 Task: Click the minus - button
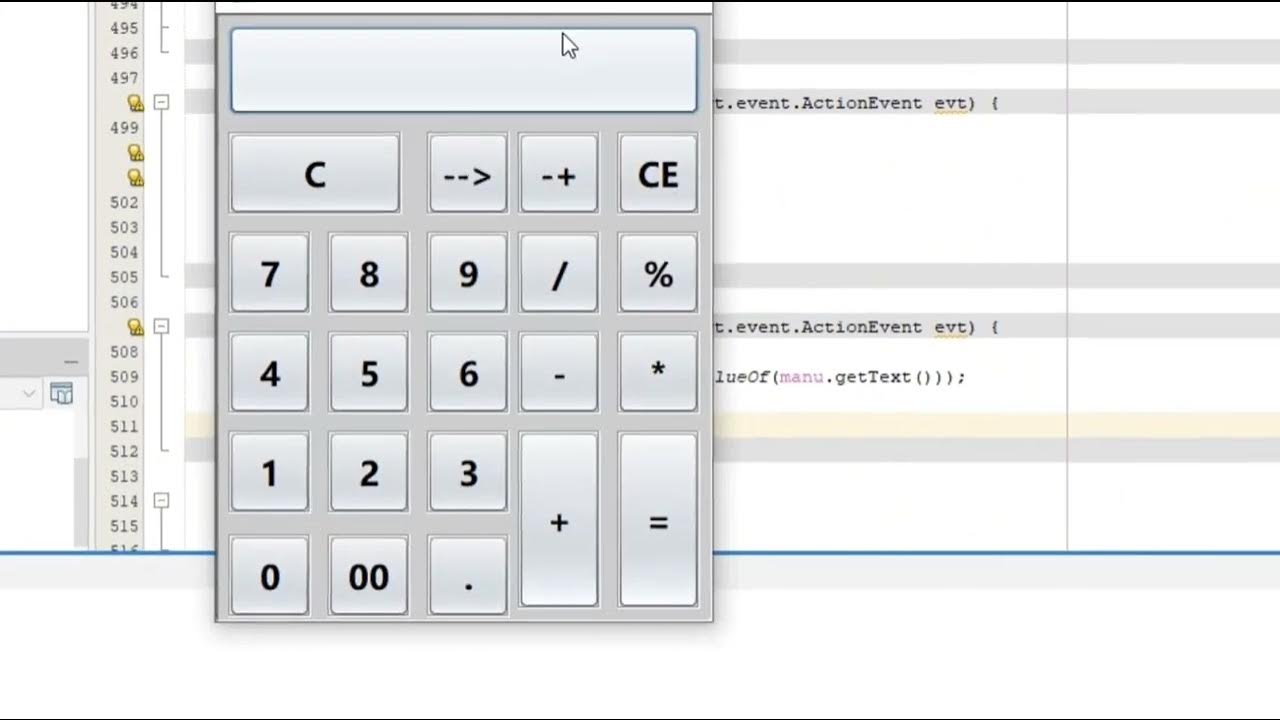point(559,372)
